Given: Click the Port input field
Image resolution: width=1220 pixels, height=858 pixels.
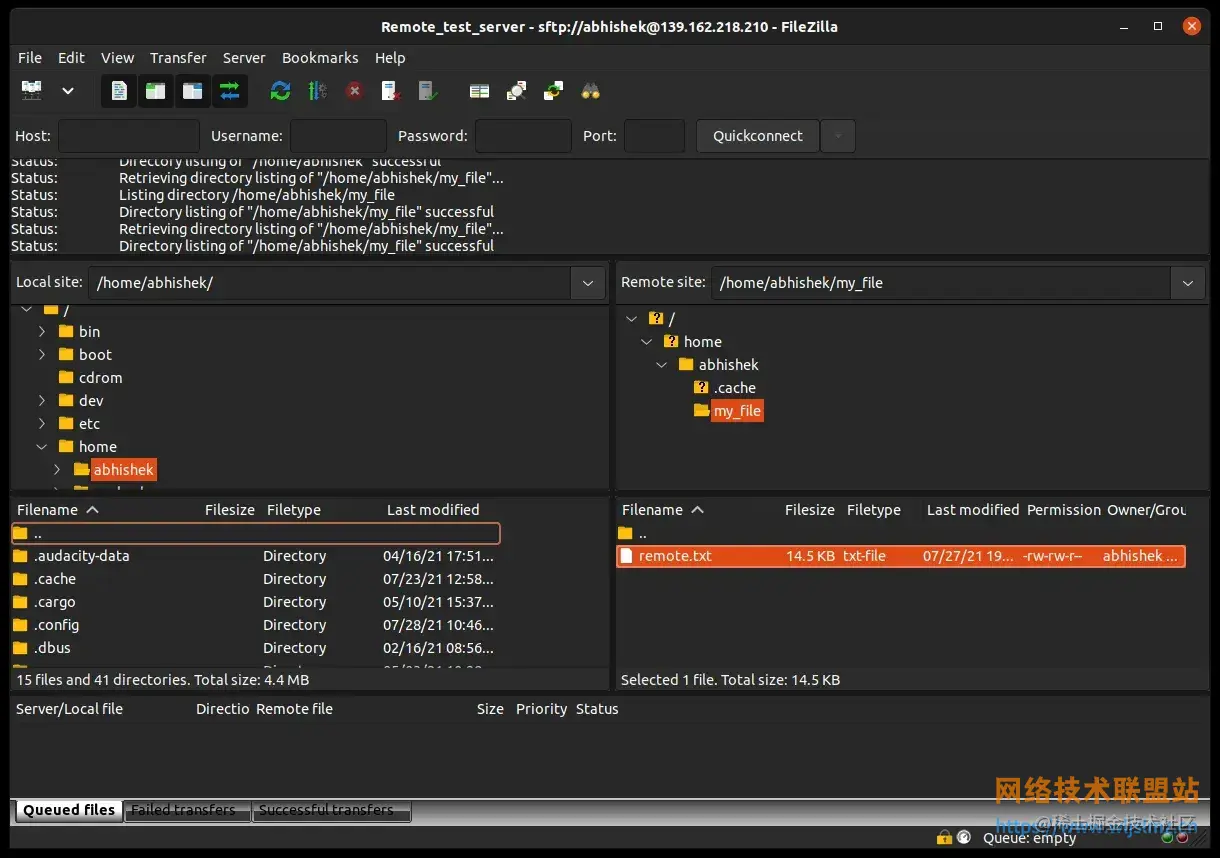Looking at the screenshot, I should (654, 136).
